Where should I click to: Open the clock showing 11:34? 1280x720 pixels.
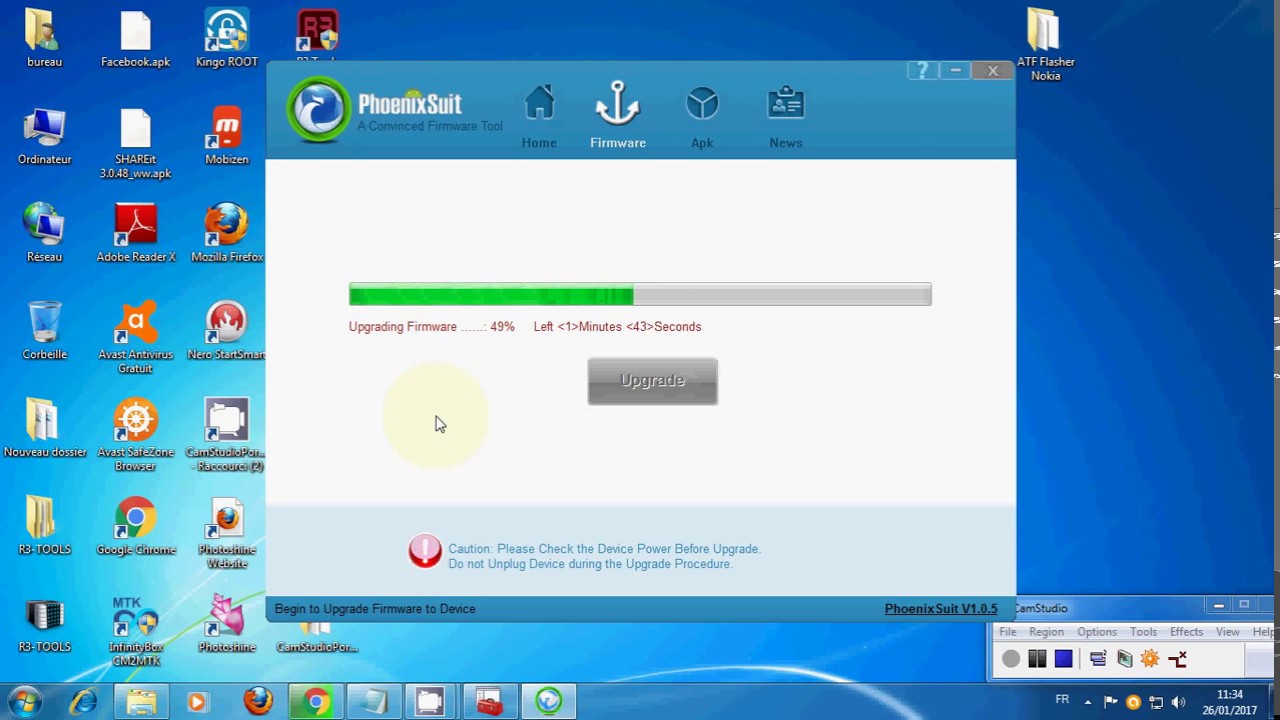1231,702
